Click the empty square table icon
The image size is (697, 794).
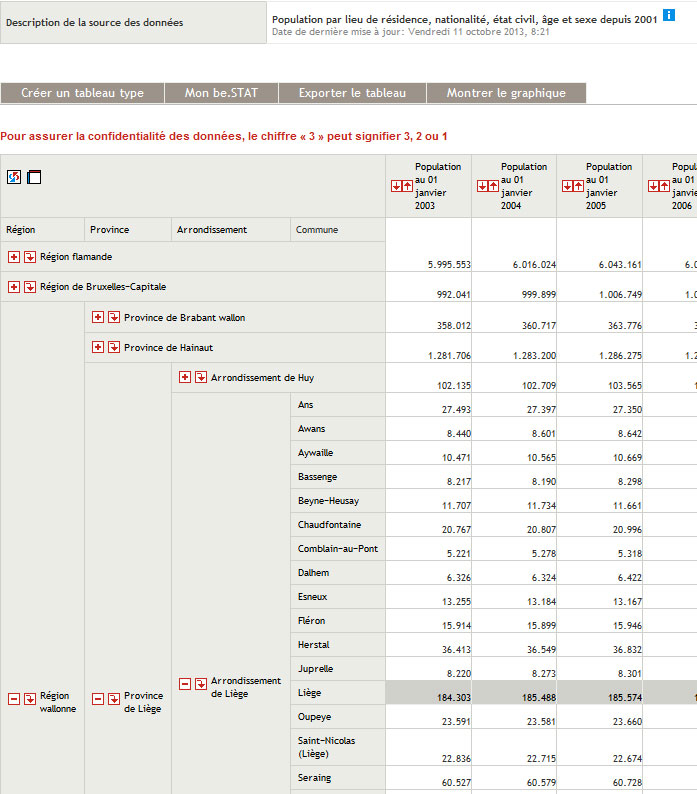point(34,177)
